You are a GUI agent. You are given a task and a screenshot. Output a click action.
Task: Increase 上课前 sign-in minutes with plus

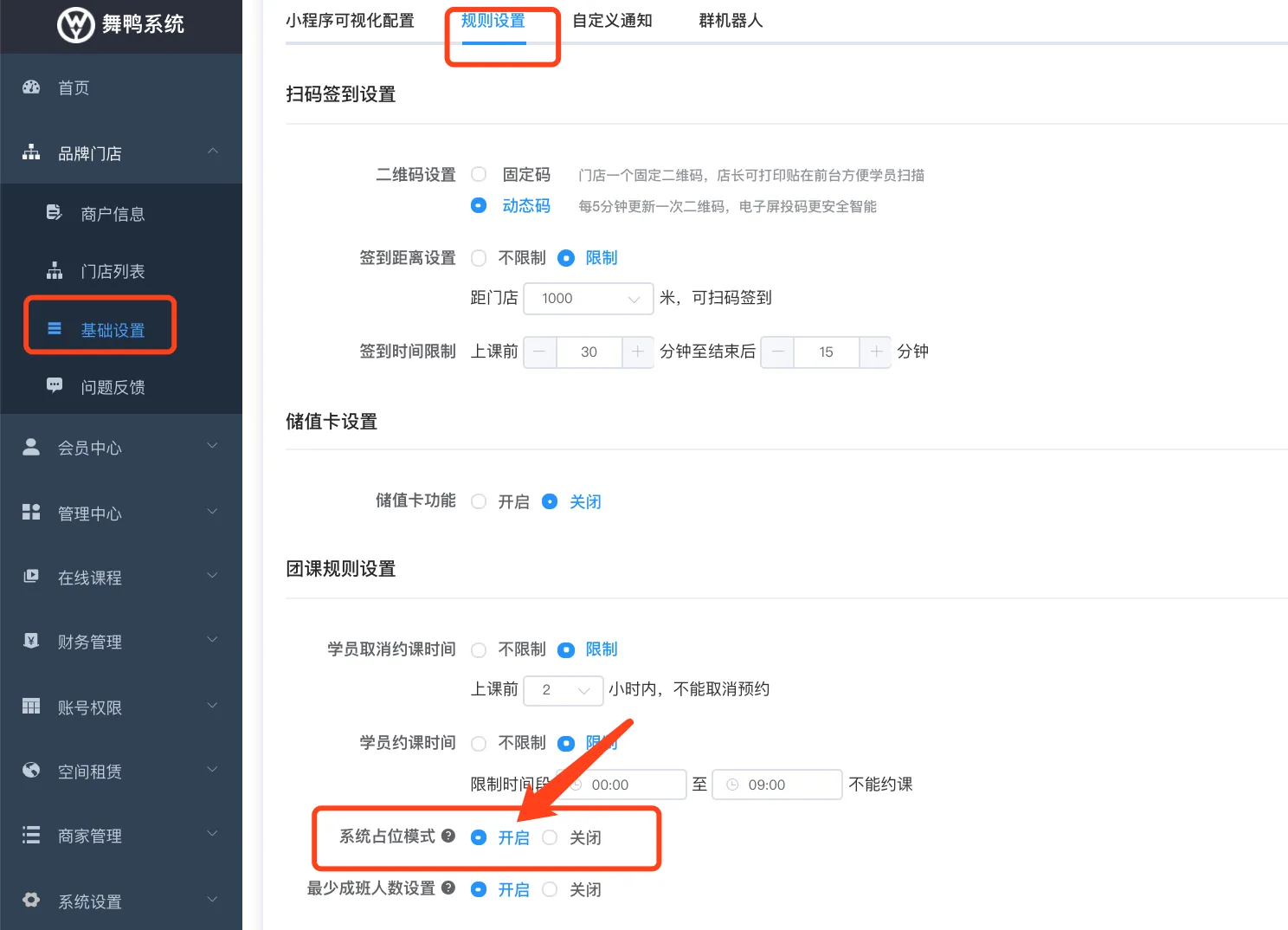pyautogui.click(x=638, y=352)
